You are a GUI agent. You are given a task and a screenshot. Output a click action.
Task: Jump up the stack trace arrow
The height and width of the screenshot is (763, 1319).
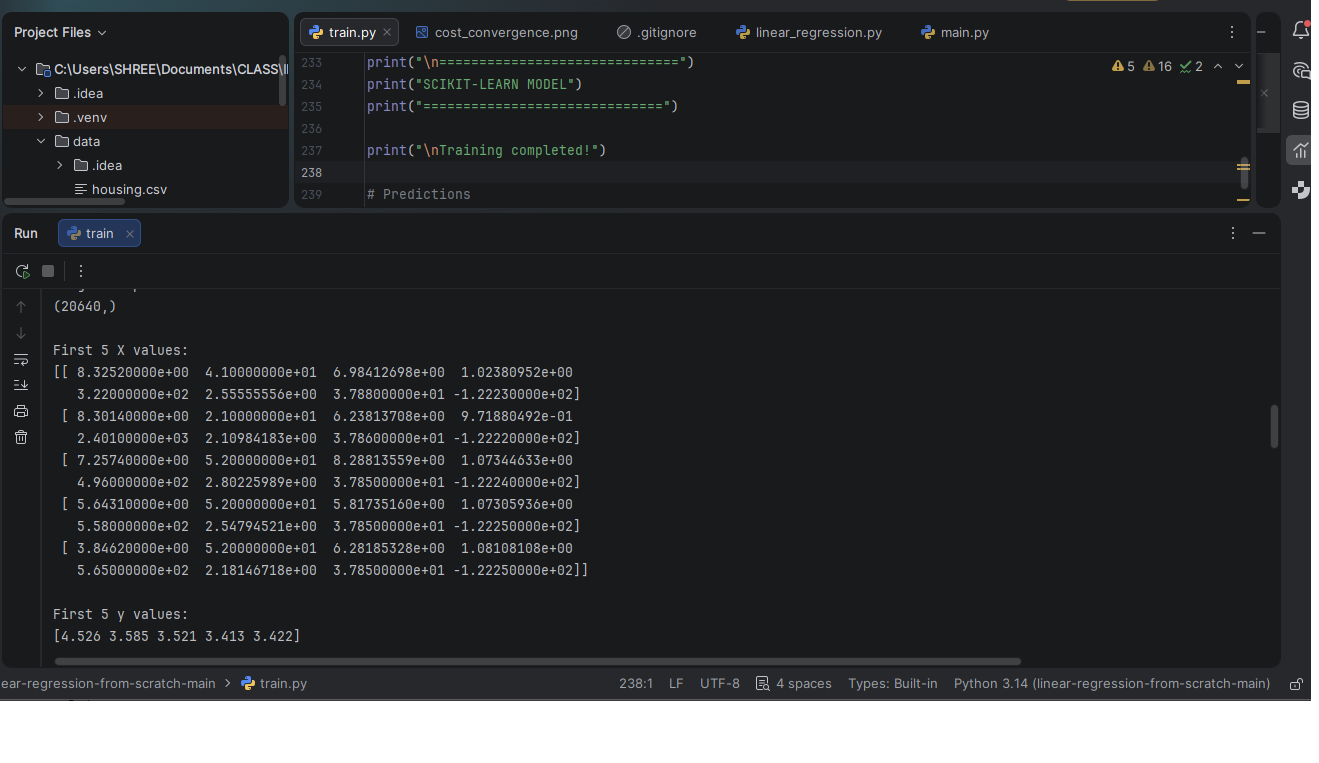coord(21,307)
